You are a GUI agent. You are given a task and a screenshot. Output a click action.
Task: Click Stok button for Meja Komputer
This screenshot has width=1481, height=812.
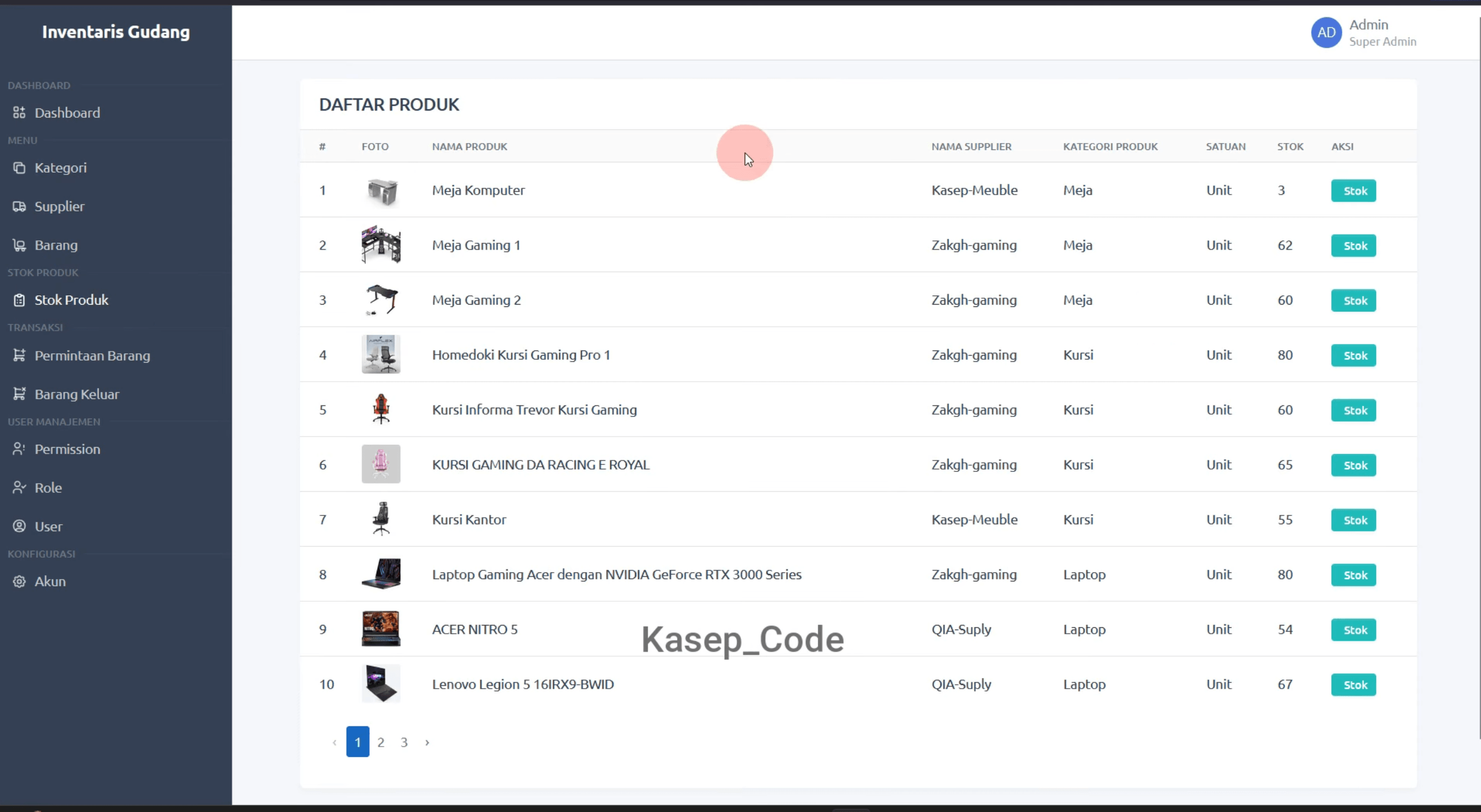pyautogui.click(x=1354, y=191)
